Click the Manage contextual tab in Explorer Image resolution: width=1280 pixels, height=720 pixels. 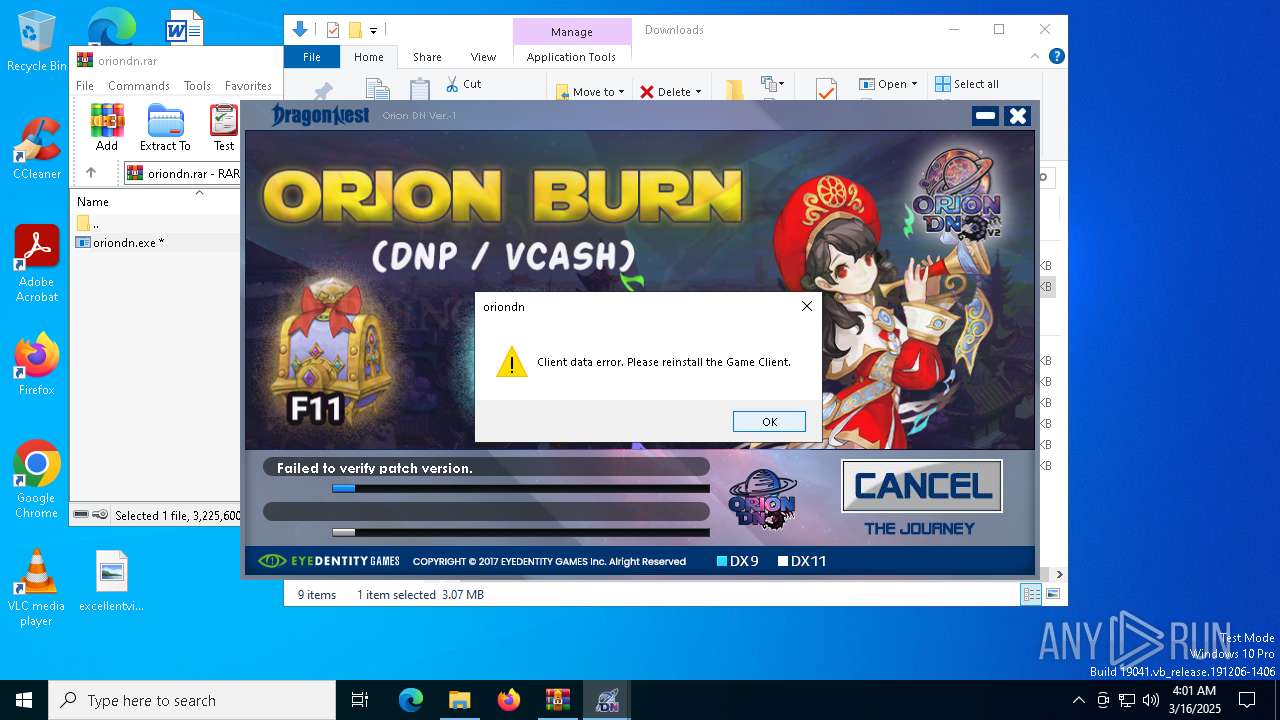click(x=572, y=31)
